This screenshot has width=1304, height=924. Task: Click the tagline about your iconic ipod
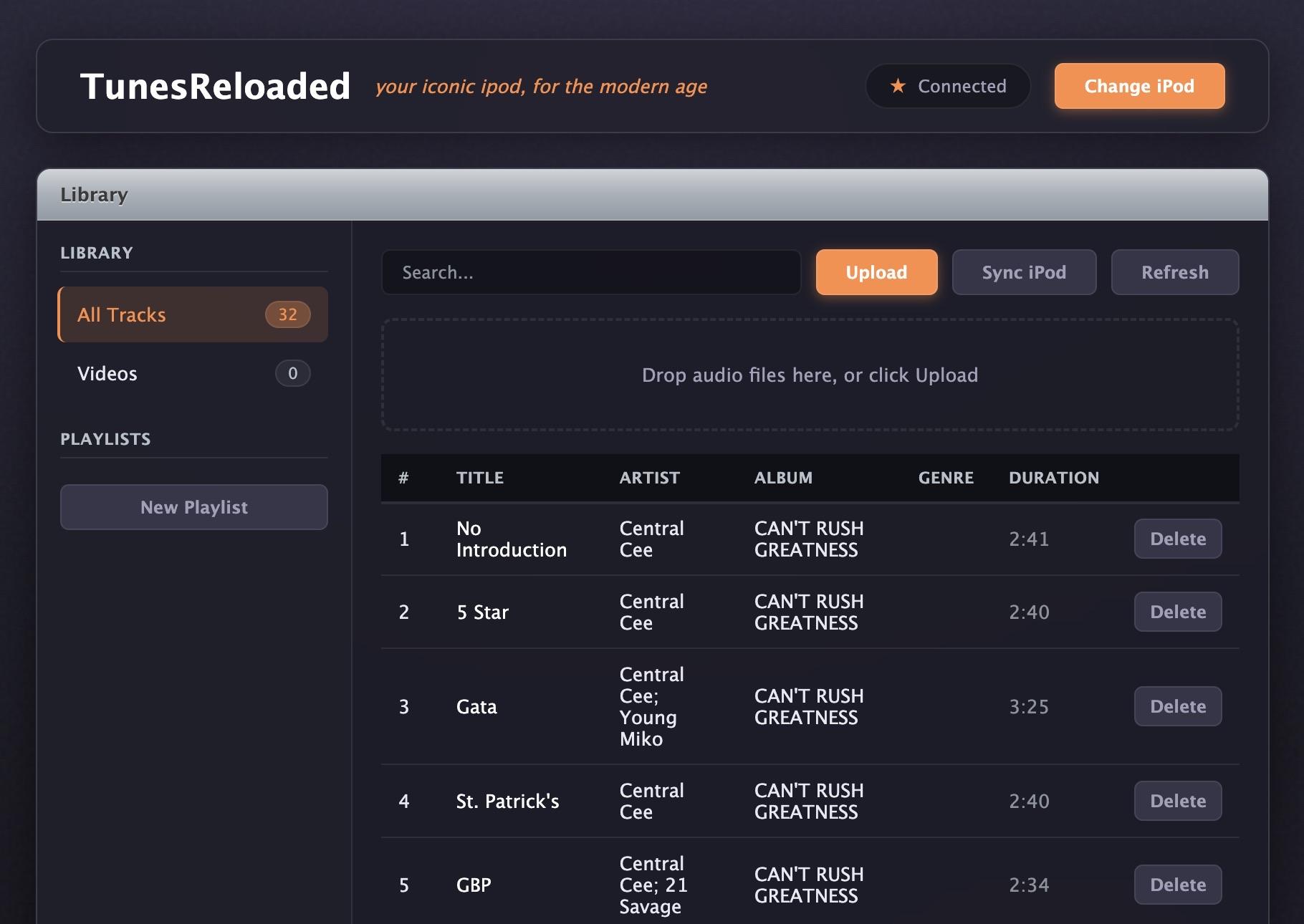point(541,87)
